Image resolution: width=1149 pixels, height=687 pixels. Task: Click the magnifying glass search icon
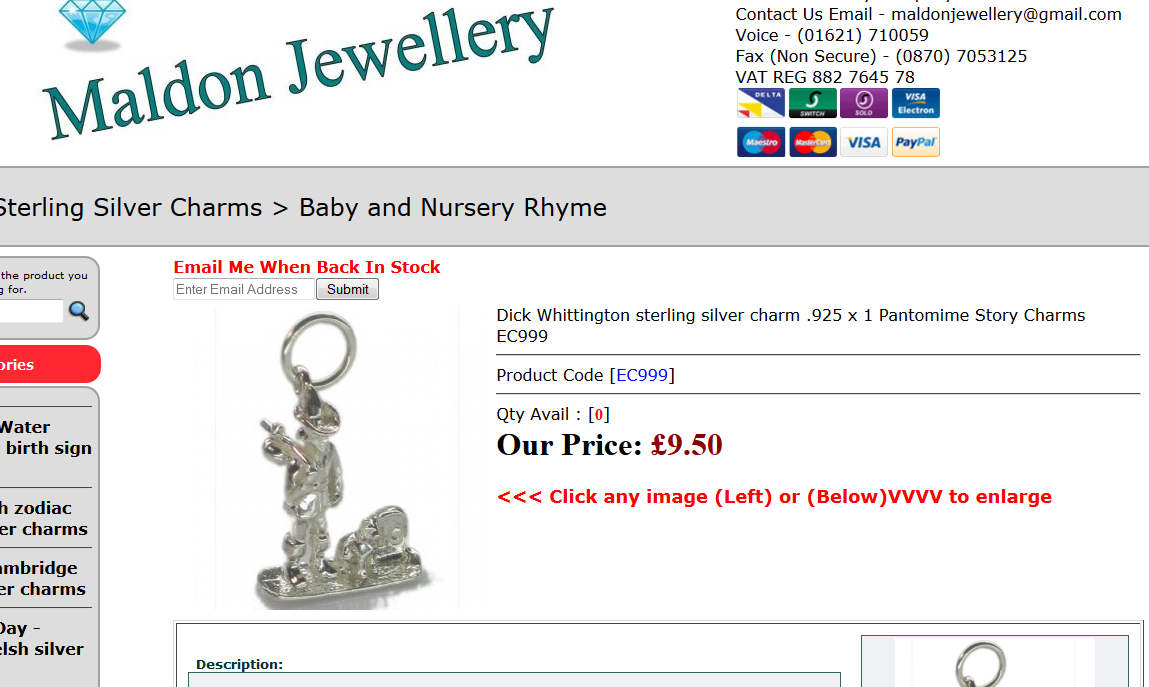(78, 311)
